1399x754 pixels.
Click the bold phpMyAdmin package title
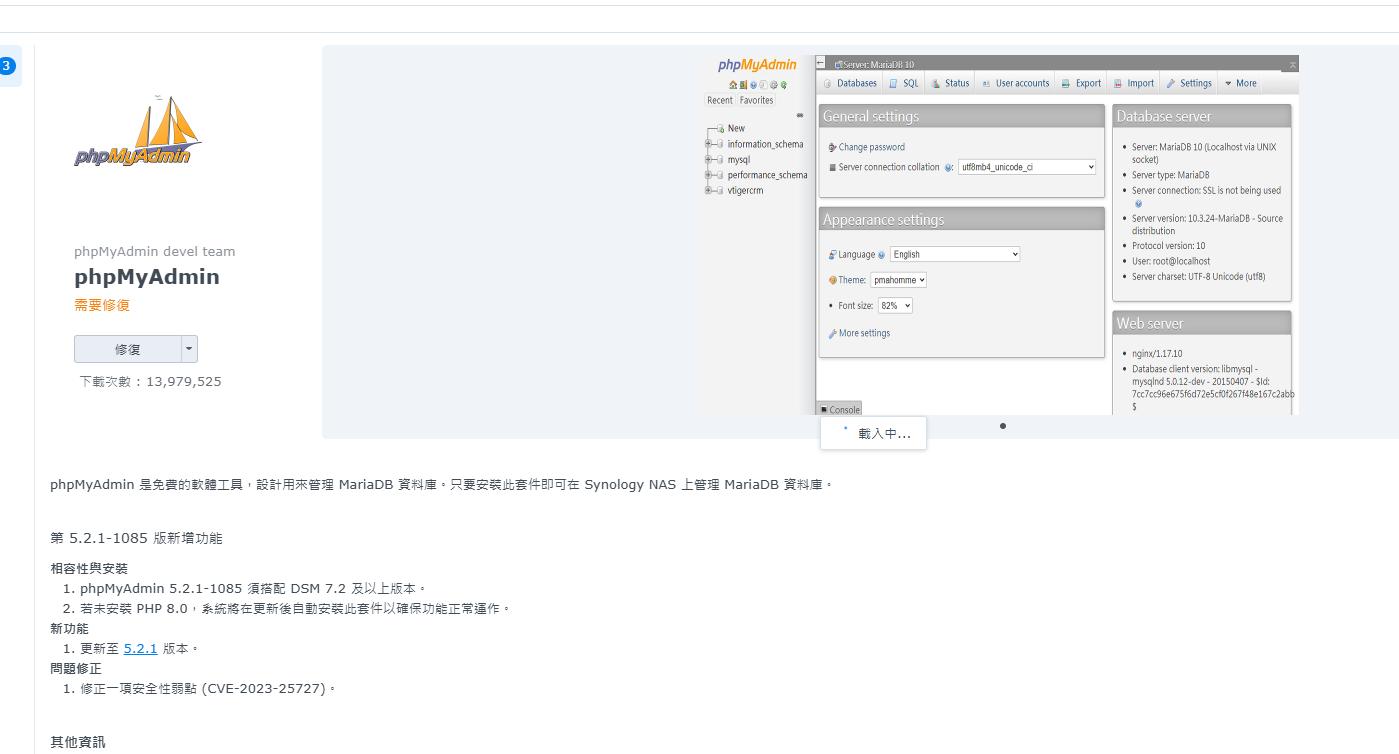click(147, 277)
